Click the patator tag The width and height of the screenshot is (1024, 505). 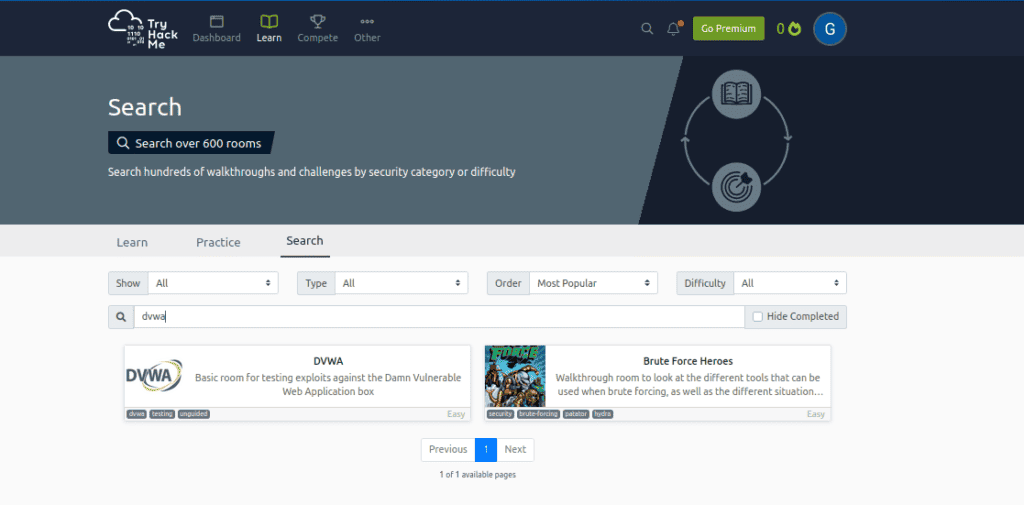point(576,414)
